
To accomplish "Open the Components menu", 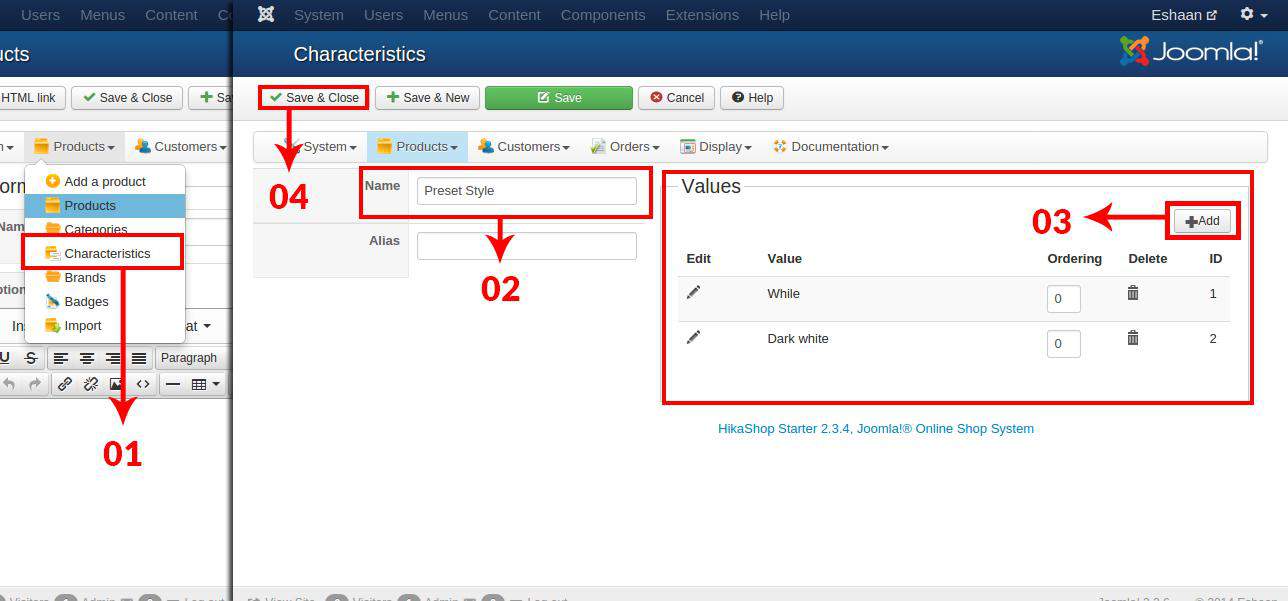I will [603, 15].
